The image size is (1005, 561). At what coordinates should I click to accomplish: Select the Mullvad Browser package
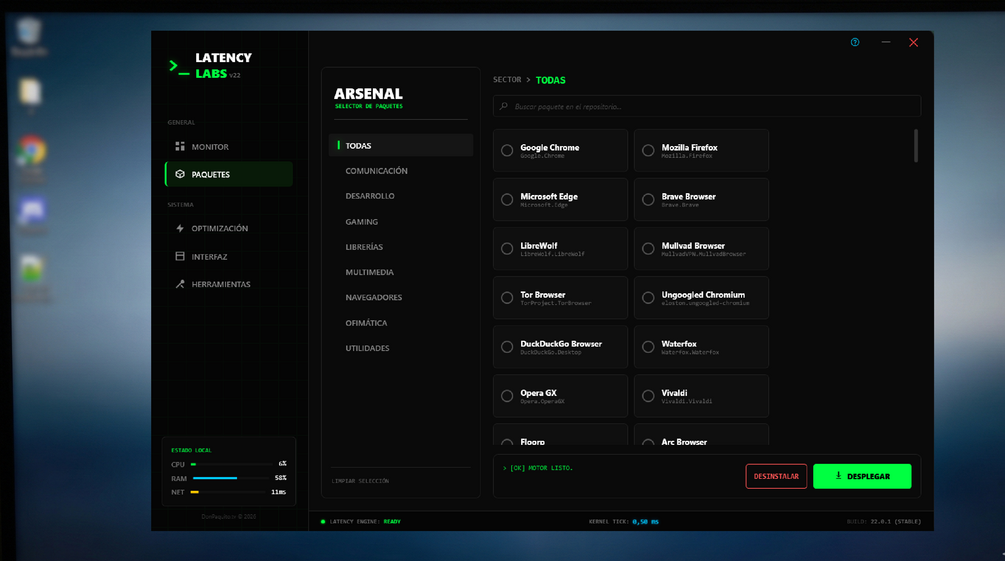tap(701, 249)
